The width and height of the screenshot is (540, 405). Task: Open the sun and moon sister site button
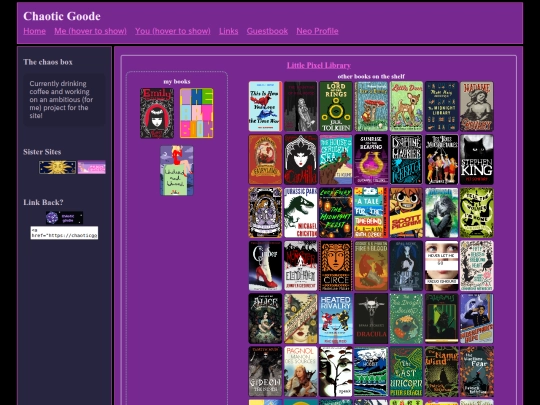[x=58, y=167]
